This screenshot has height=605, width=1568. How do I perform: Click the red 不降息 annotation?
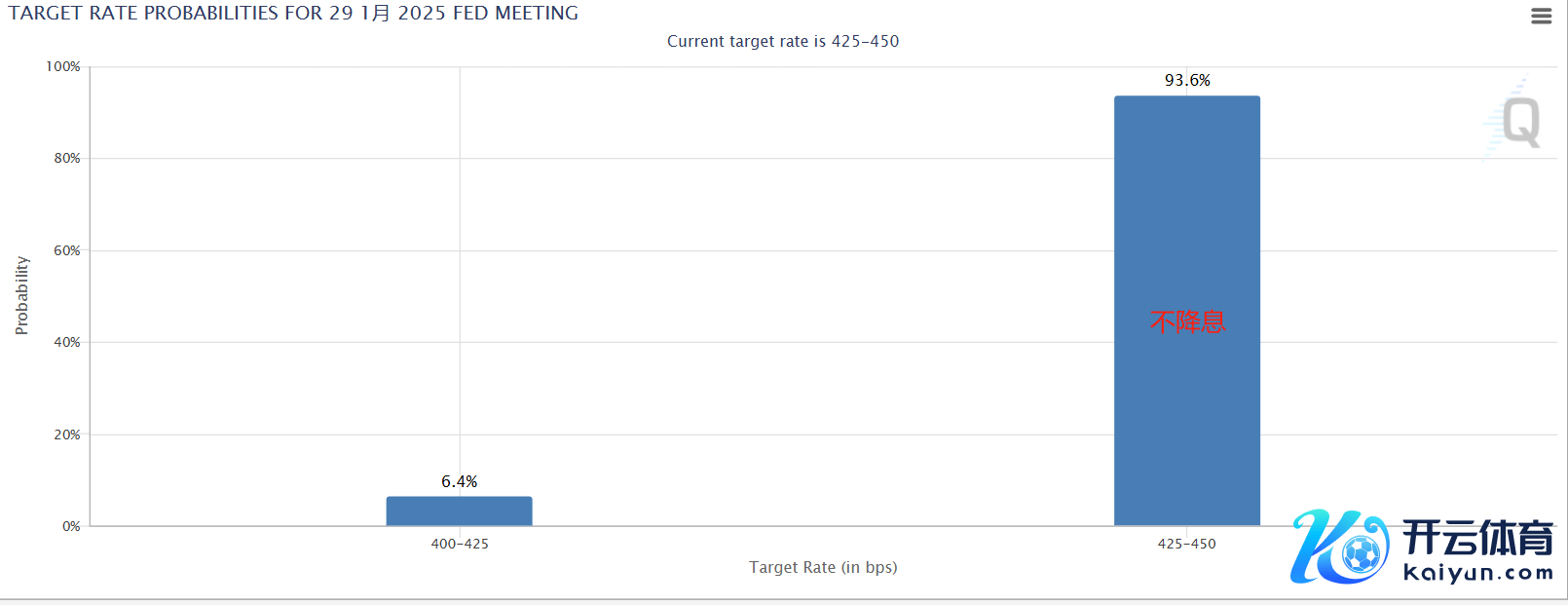(x=1187, y=321)
